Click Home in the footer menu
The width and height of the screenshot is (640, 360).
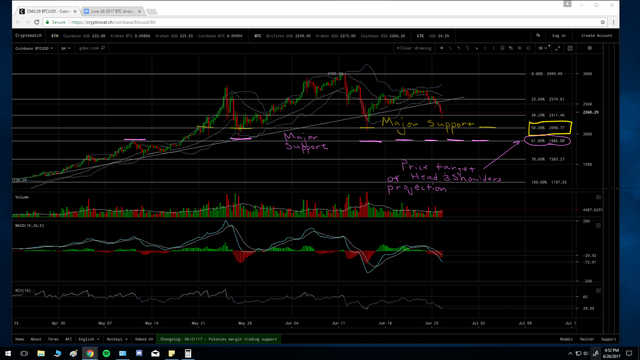coord(19,339)
